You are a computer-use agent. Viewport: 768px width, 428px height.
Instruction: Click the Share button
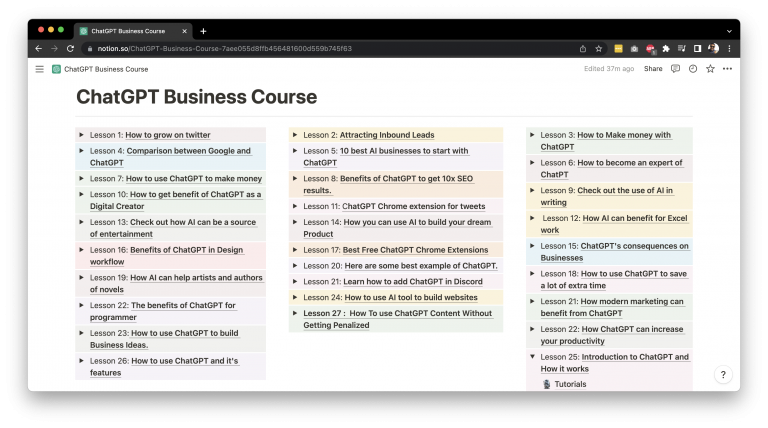coord(652,69)
